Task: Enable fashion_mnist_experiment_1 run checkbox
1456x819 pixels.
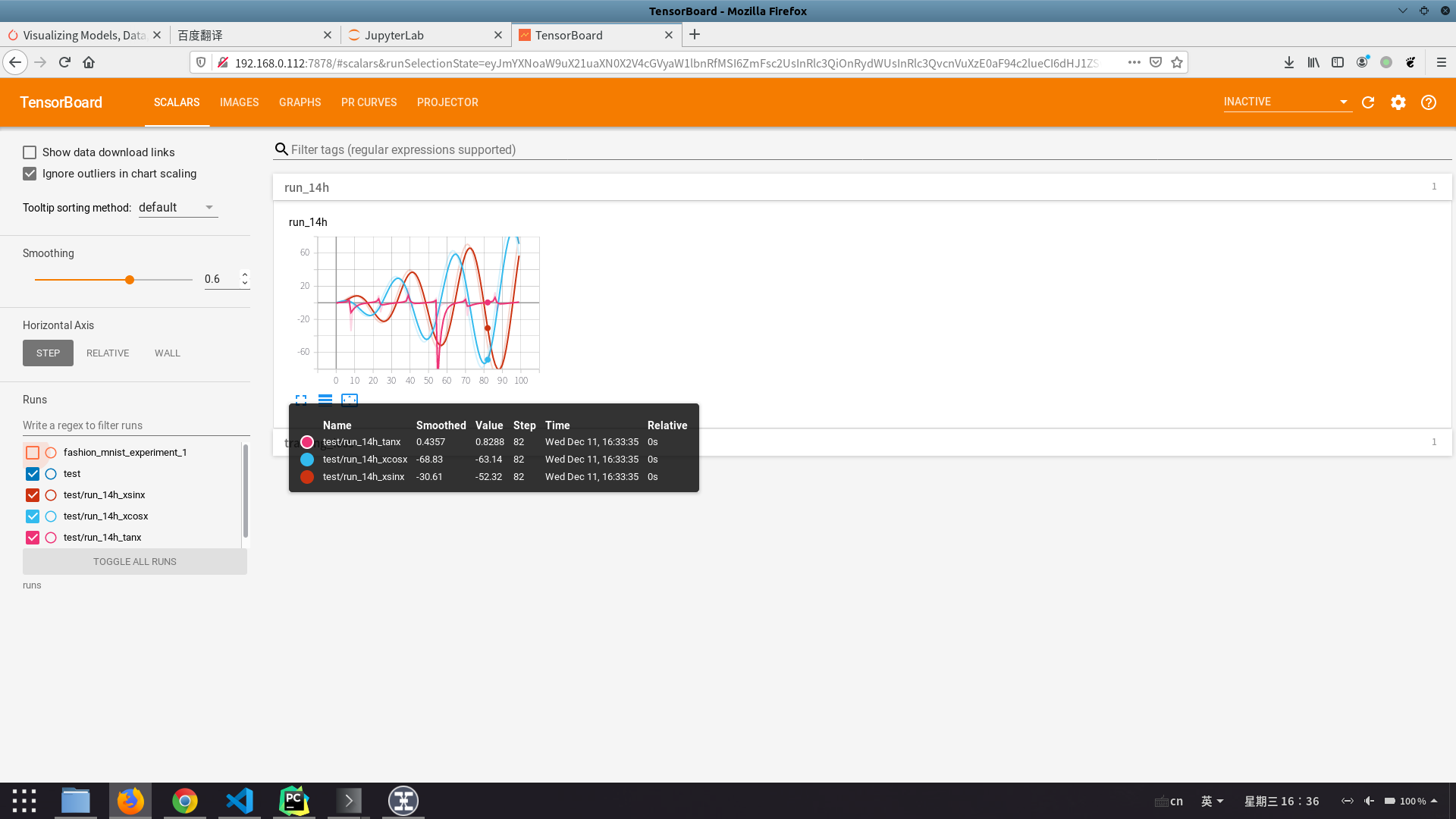Action: 33,453
